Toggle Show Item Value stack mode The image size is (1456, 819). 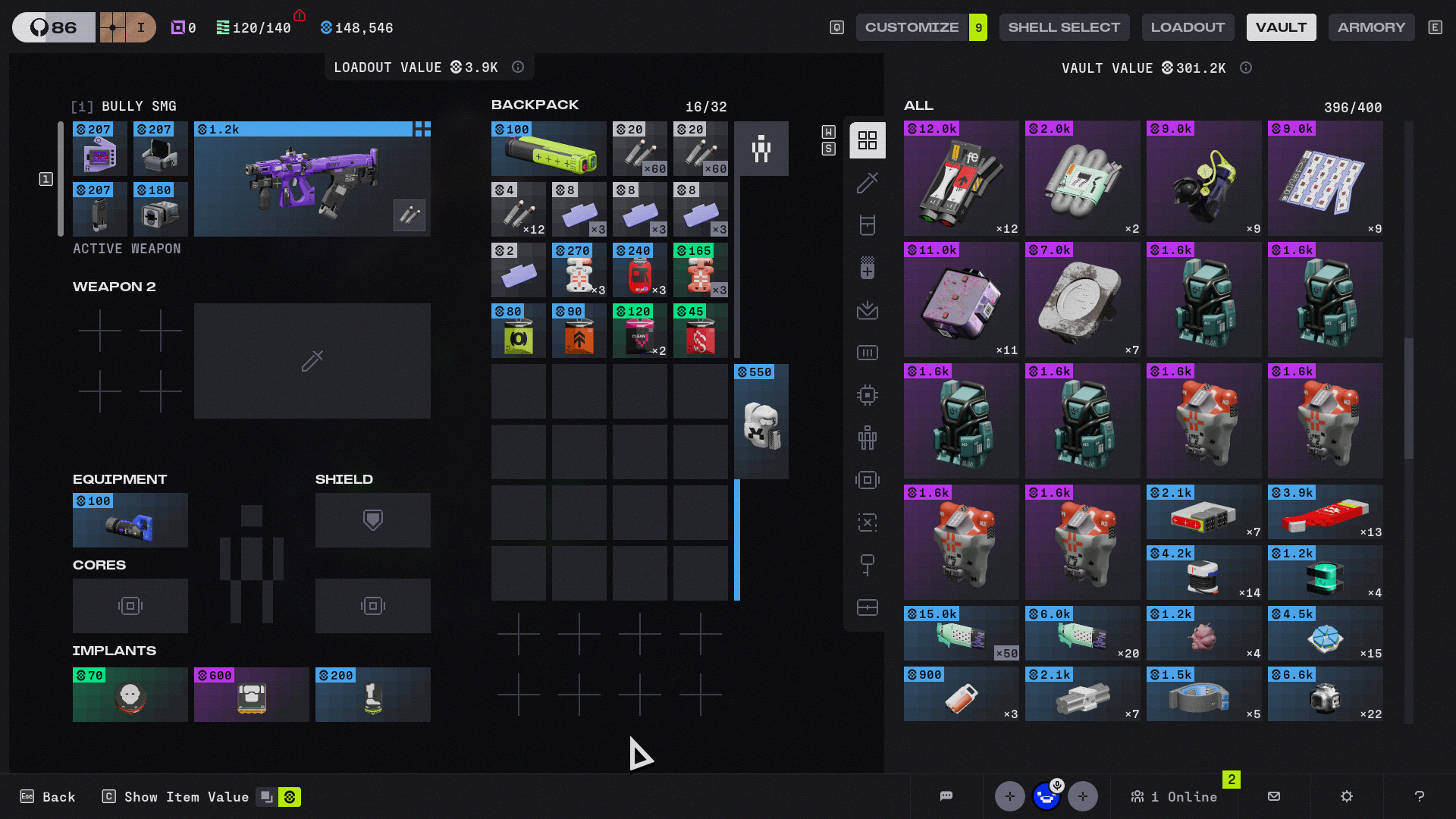coord(267,797)
